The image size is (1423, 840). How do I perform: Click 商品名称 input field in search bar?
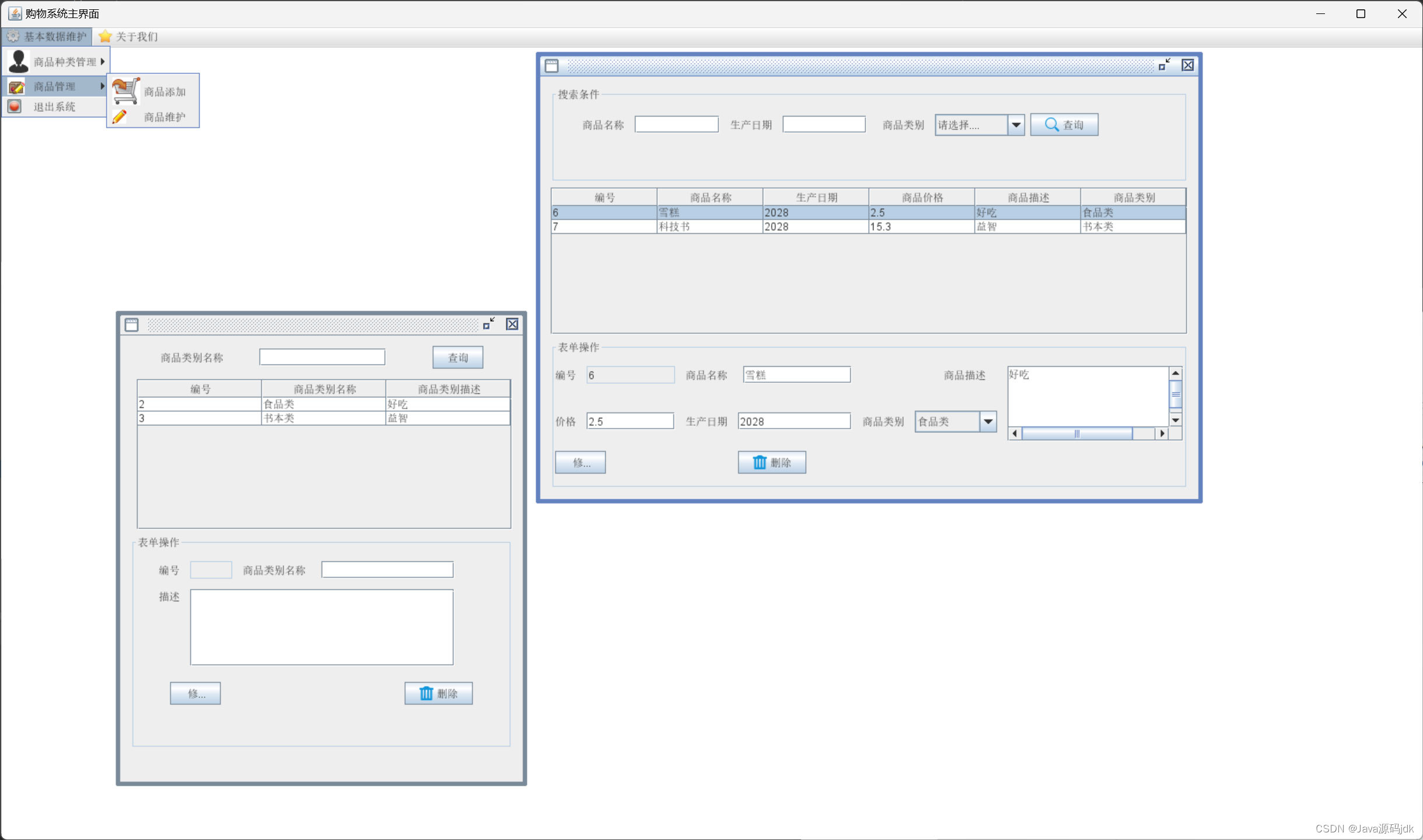pyautogui.click(x=678, y=125)
